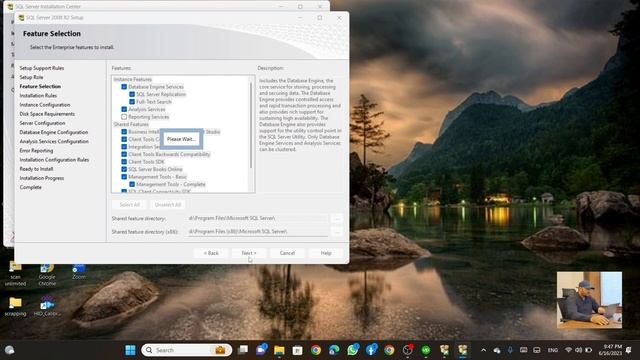Click Ready to Install step

coord(36,169)
